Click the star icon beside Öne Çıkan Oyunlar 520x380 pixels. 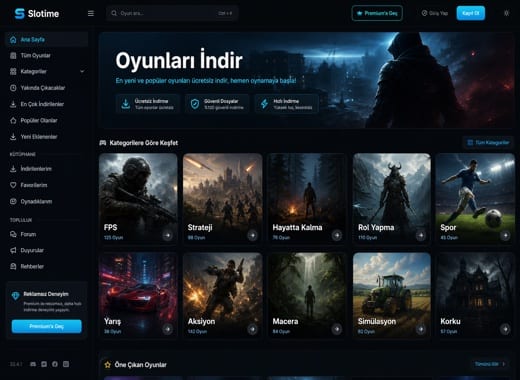click(107, 365)
